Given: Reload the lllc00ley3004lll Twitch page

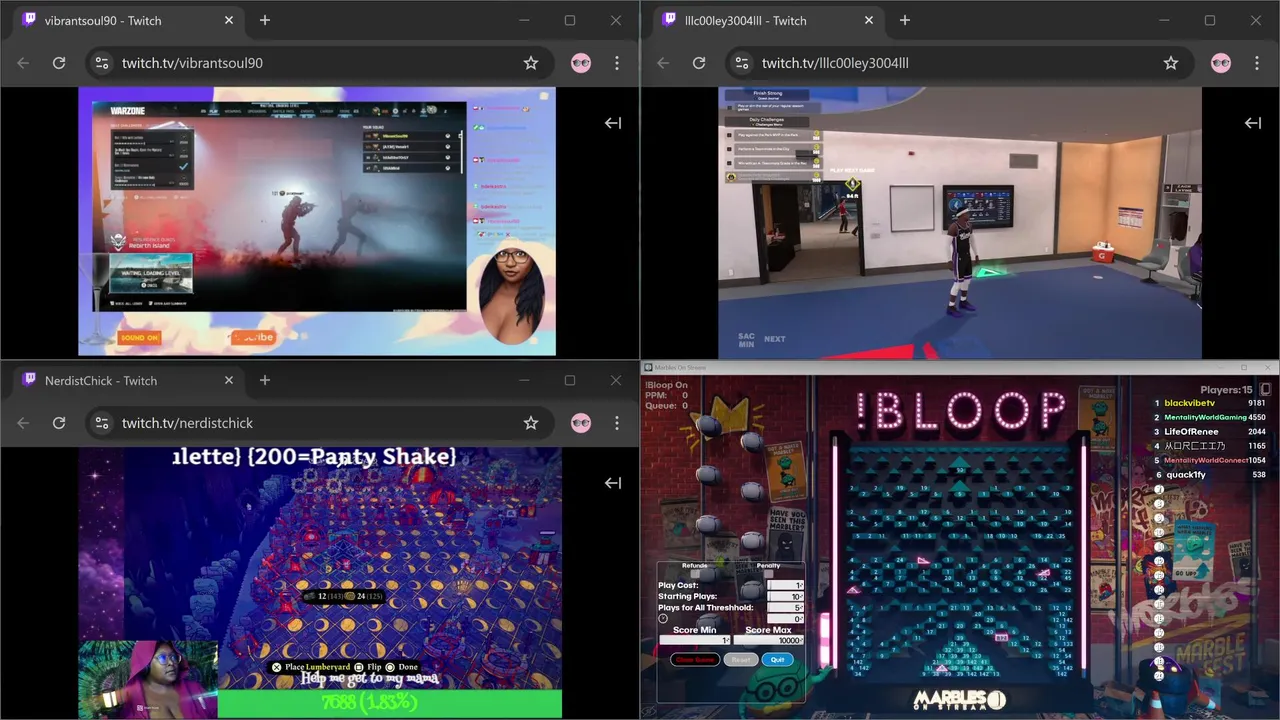Looking at the screenshot, I should point(699,63).
